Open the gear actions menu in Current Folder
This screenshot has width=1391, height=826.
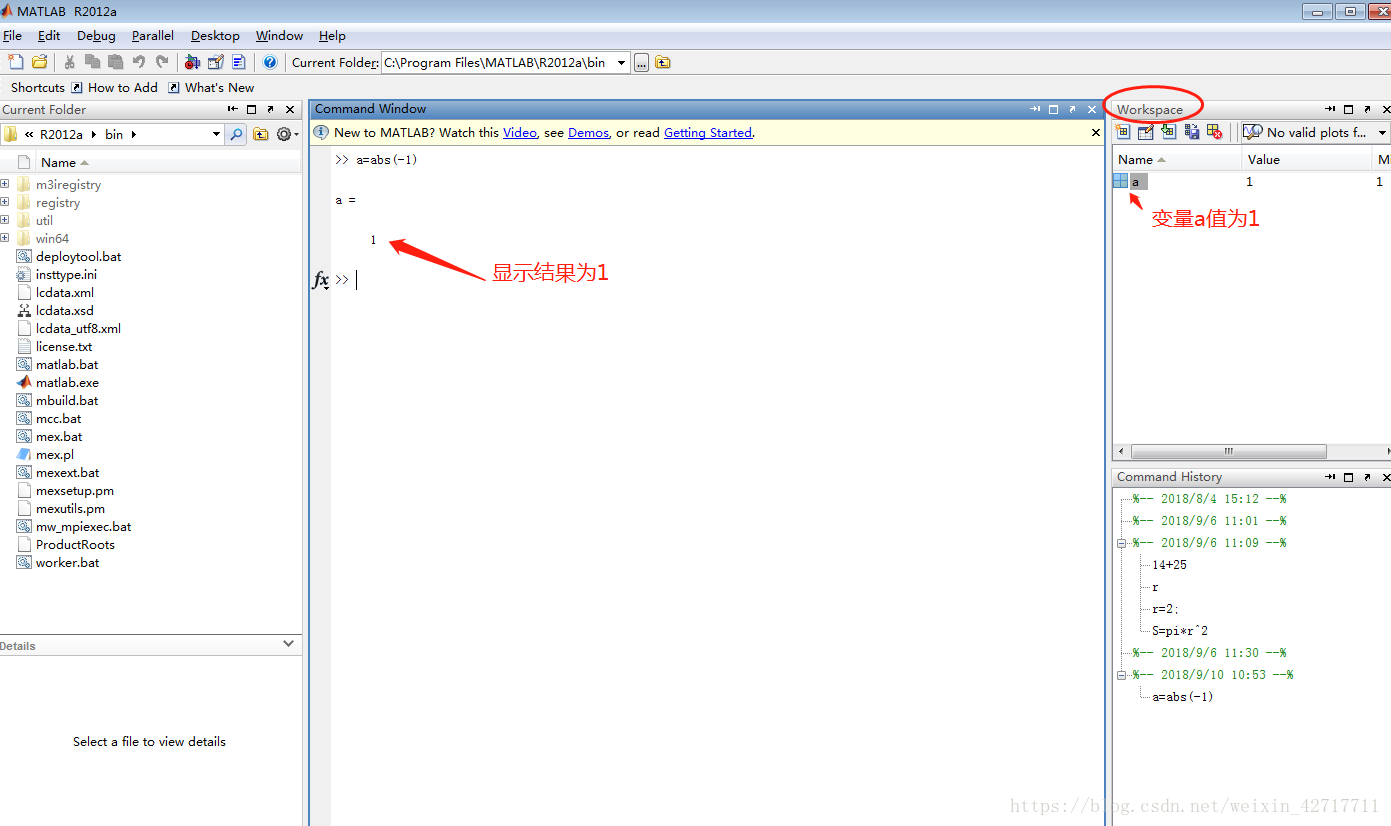click(x=287, y=134)
